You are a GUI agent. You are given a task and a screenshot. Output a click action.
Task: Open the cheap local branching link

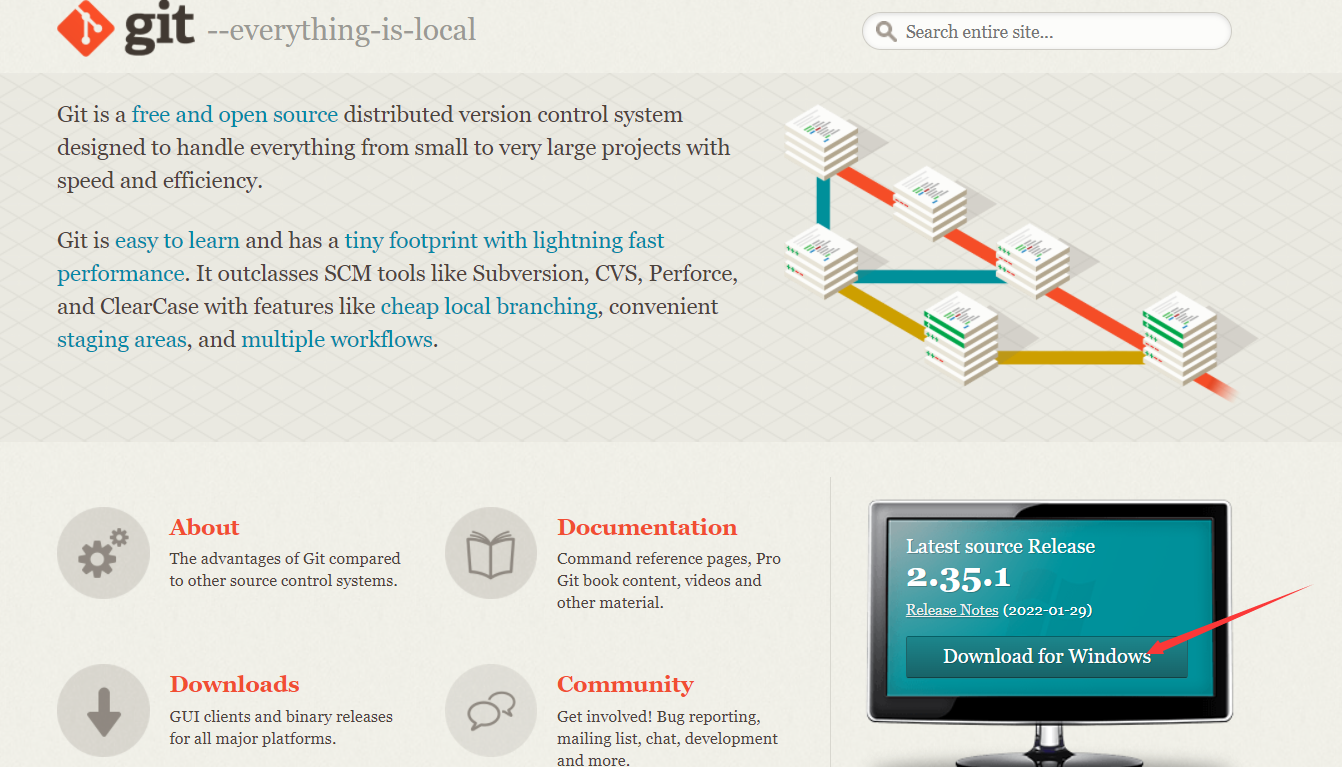pos(489,306)
